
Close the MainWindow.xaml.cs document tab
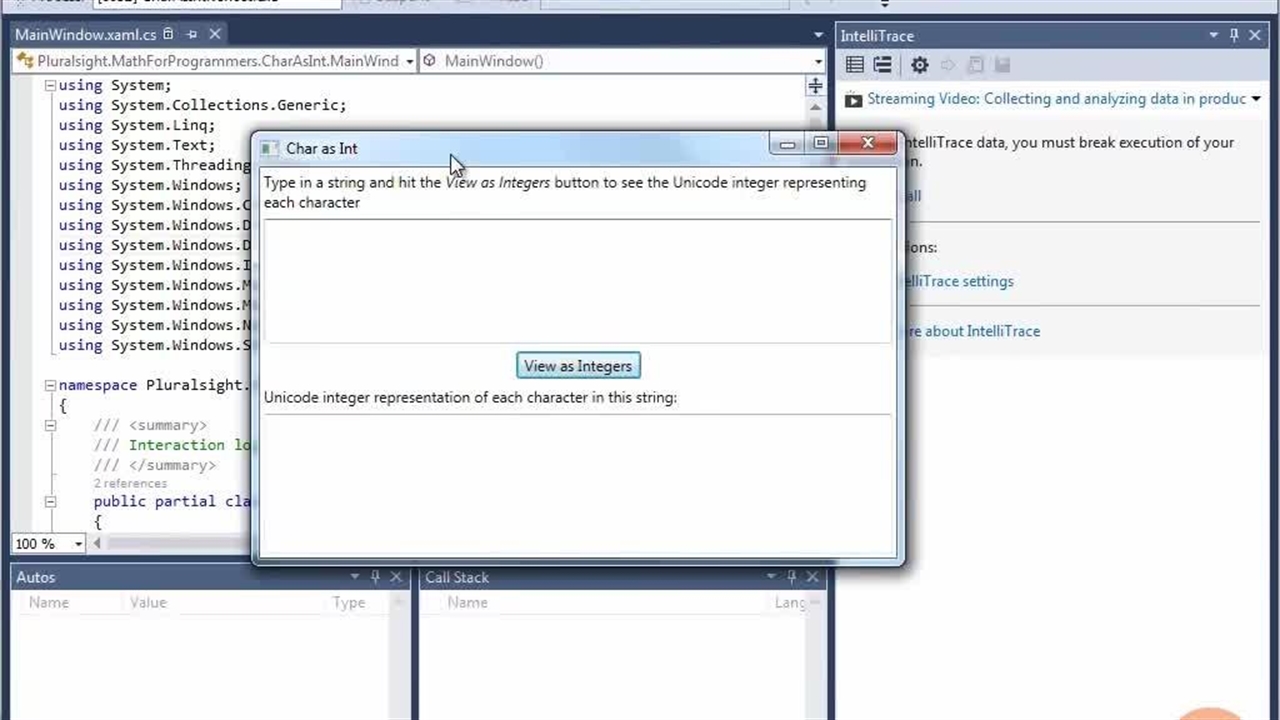point(214,35)
